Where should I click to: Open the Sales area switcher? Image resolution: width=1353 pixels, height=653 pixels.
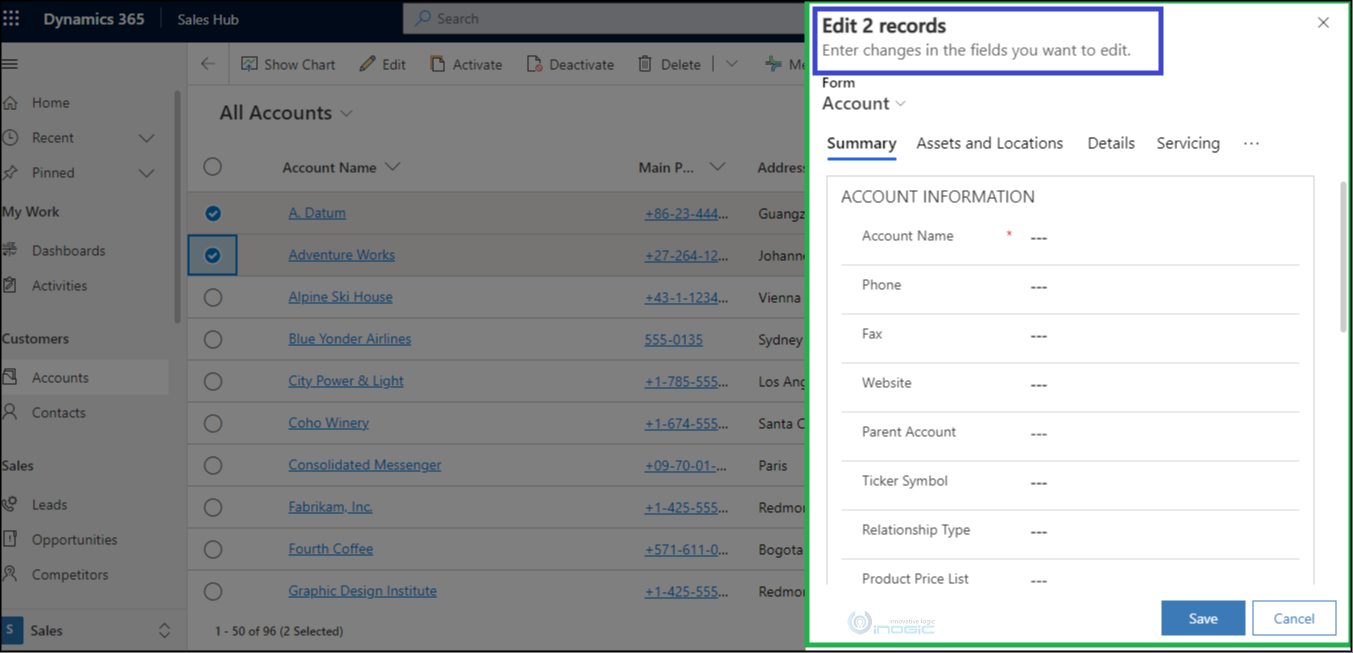[x=164, y=631]
